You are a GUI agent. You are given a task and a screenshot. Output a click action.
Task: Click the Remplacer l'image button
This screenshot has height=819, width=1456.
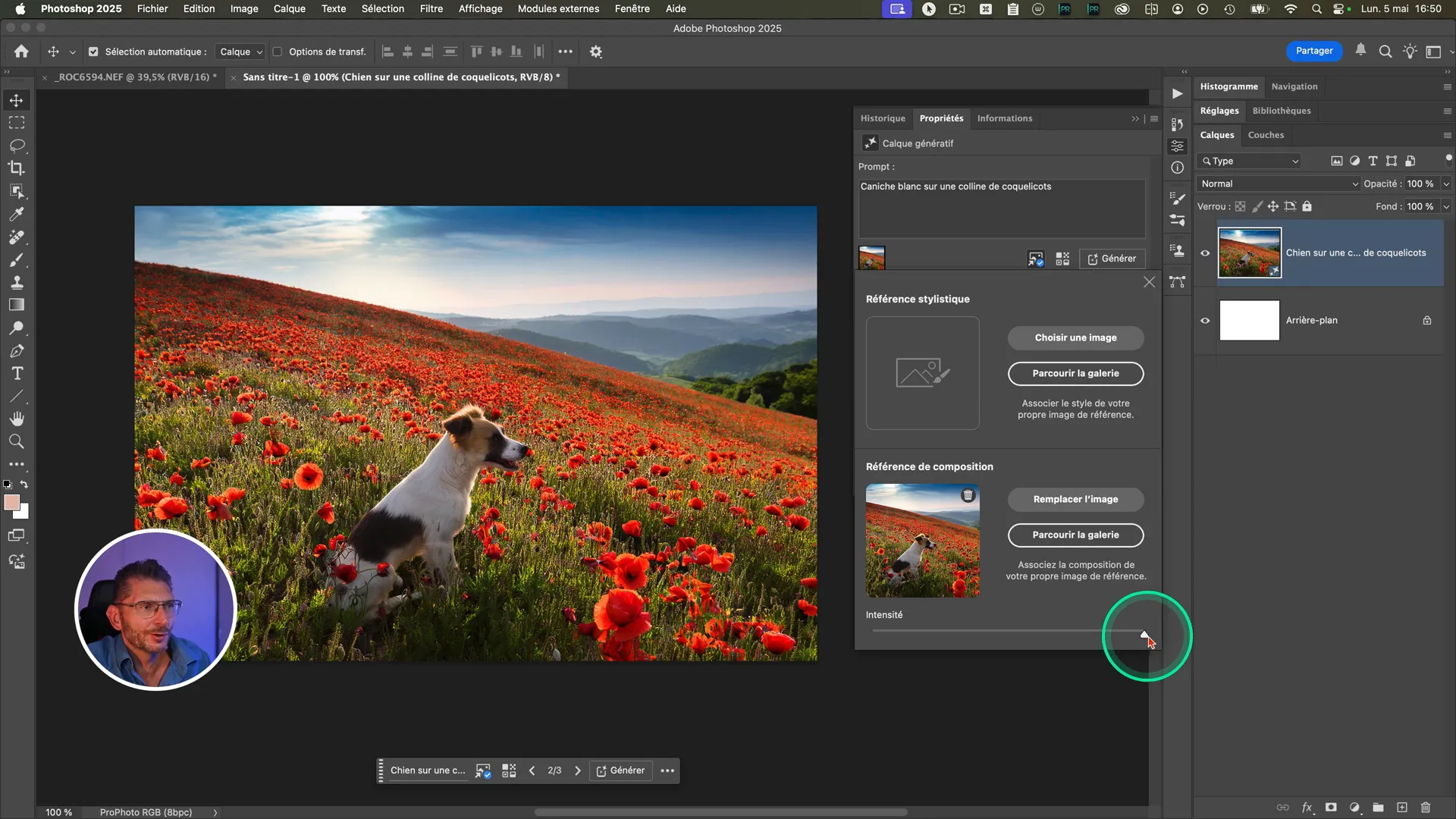(x=1075, y=499)
